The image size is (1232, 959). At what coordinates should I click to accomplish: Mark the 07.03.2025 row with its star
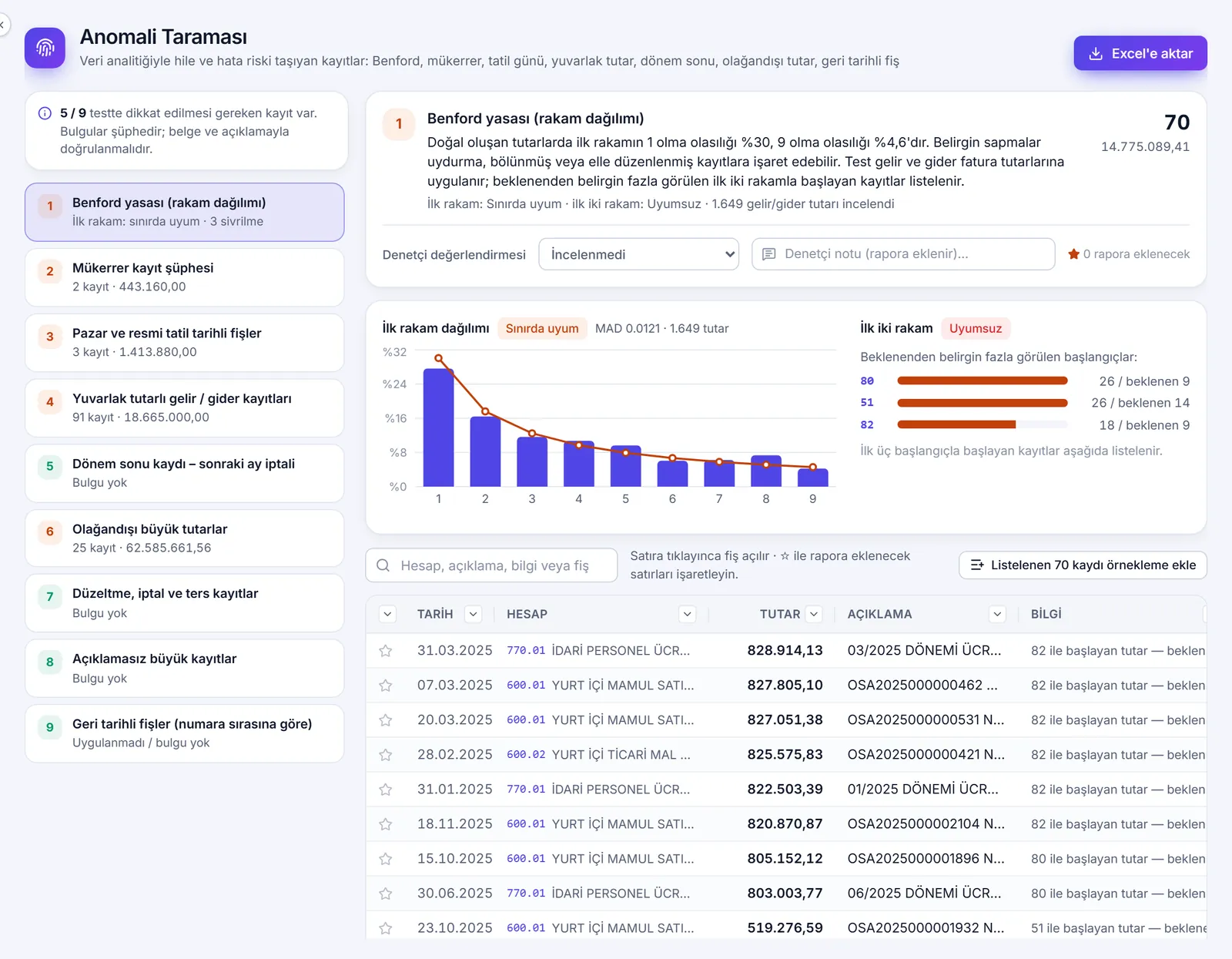coord(386,686)
